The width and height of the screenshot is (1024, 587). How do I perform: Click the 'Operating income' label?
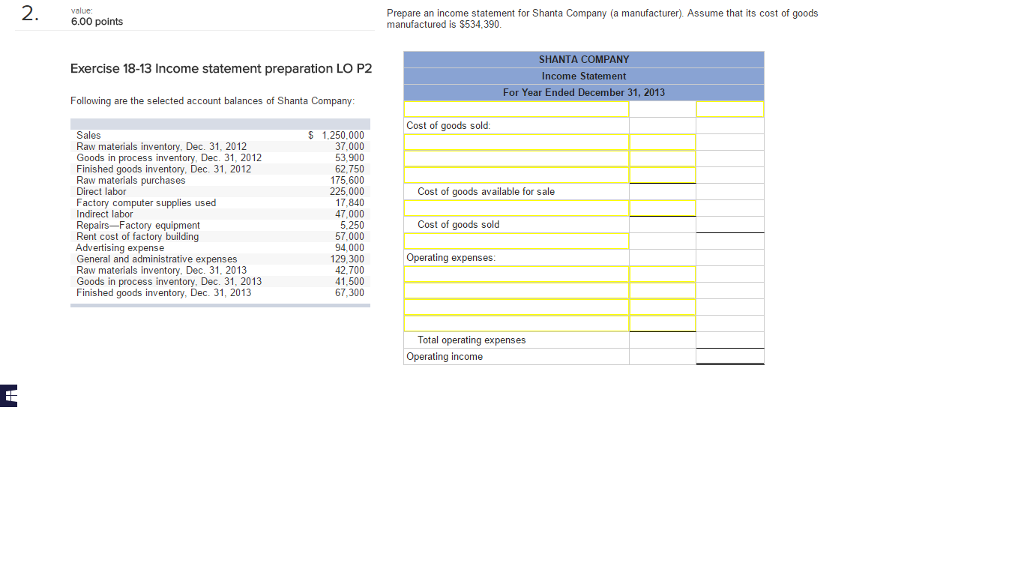coord(444,357)
